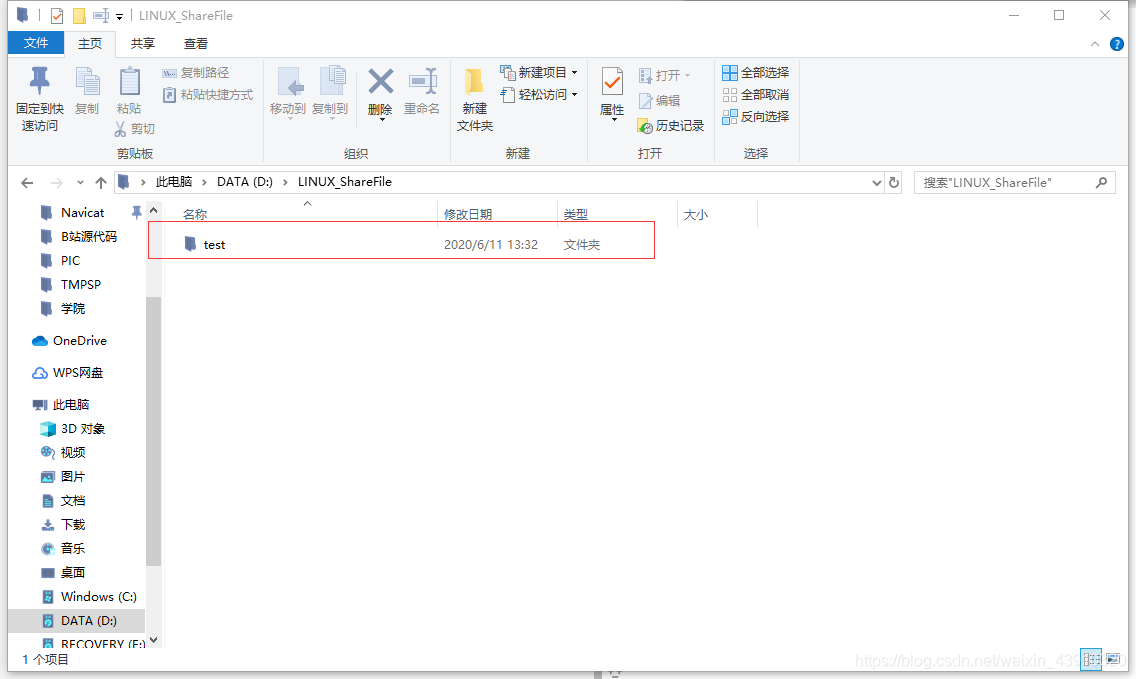1136x679 pixels.
Task: Collapse the ribbon with the chevron
Action: coord(1095,43)
